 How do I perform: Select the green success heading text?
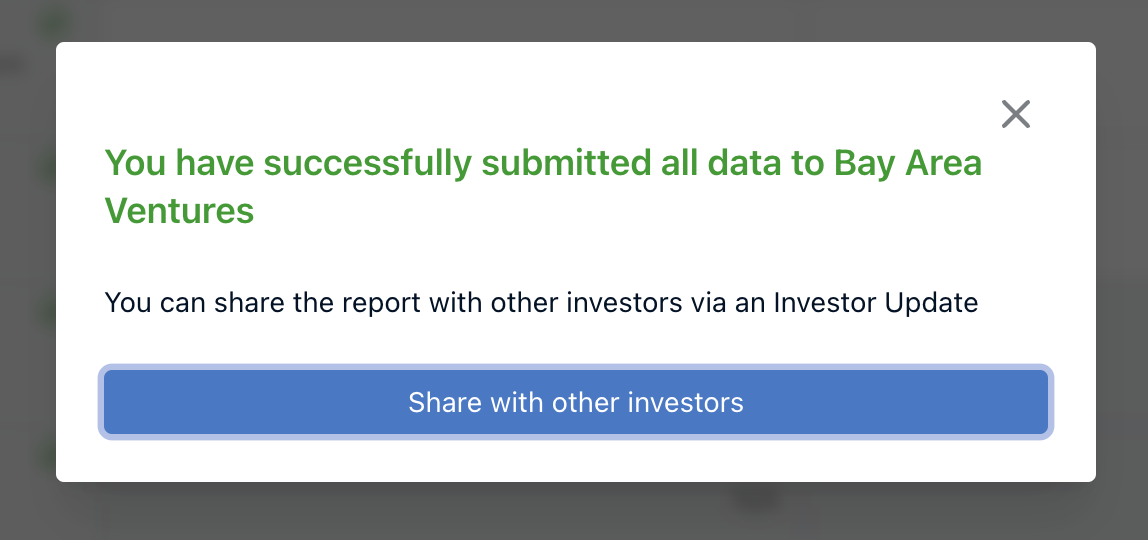coord(543,187)
